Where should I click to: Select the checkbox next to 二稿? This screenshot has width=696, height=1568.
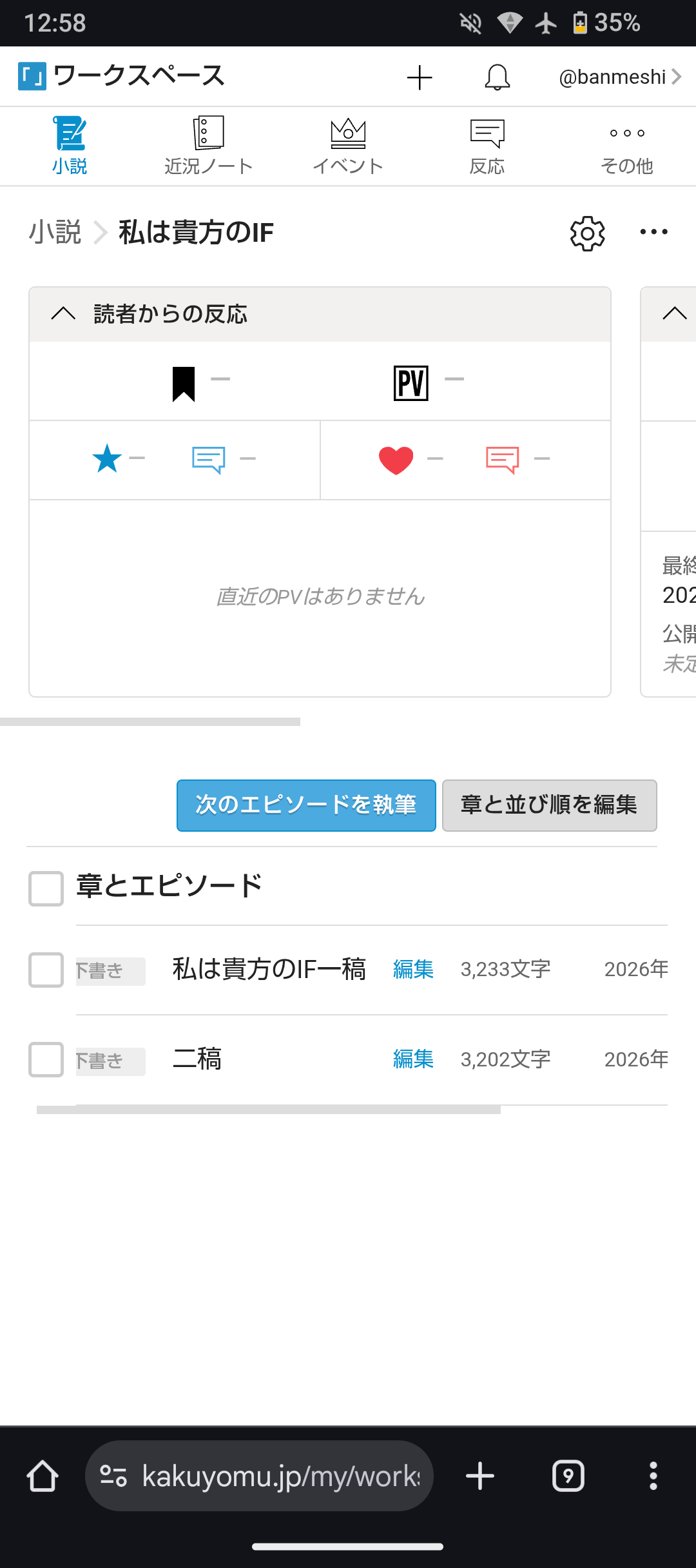click(46, 1059)
